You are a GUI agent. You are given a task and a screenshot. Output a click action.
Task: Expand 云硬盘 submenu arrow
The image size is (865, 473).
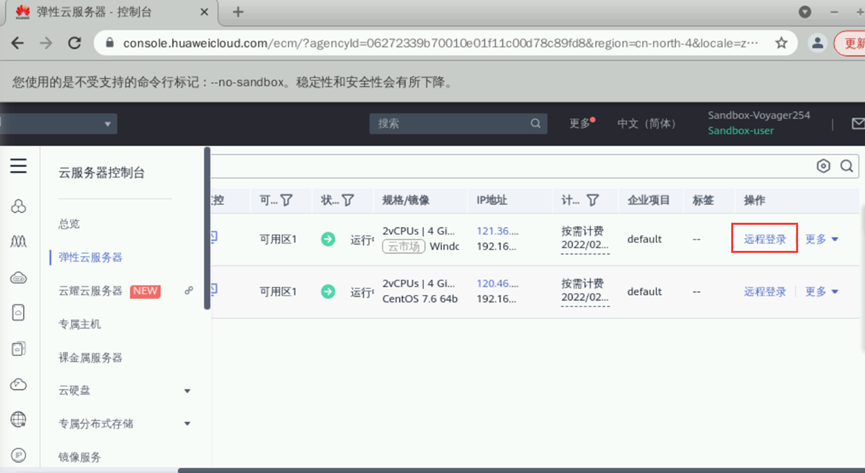pyautogui.click(x=188, y=391)
